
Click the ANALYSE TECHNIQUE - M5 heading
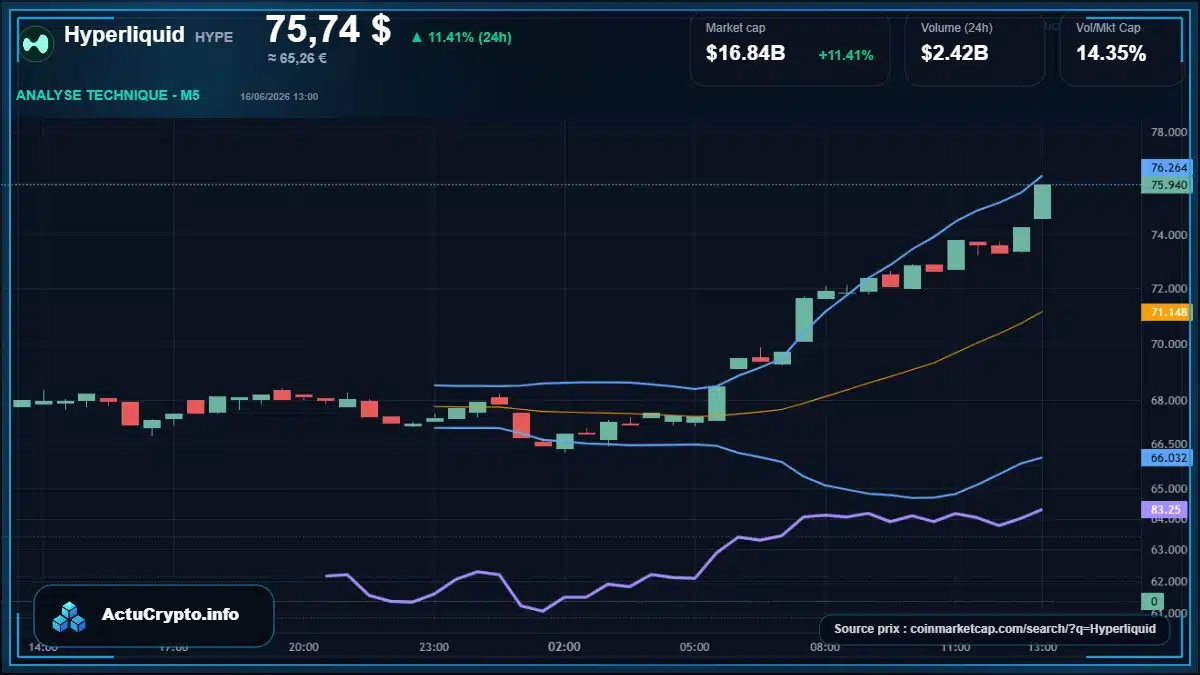[x=108, y=96]
